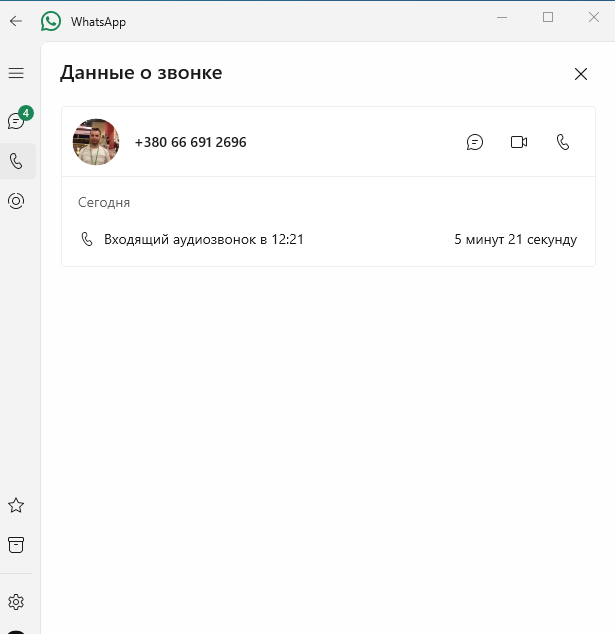Show starred messages

(16, 505)
